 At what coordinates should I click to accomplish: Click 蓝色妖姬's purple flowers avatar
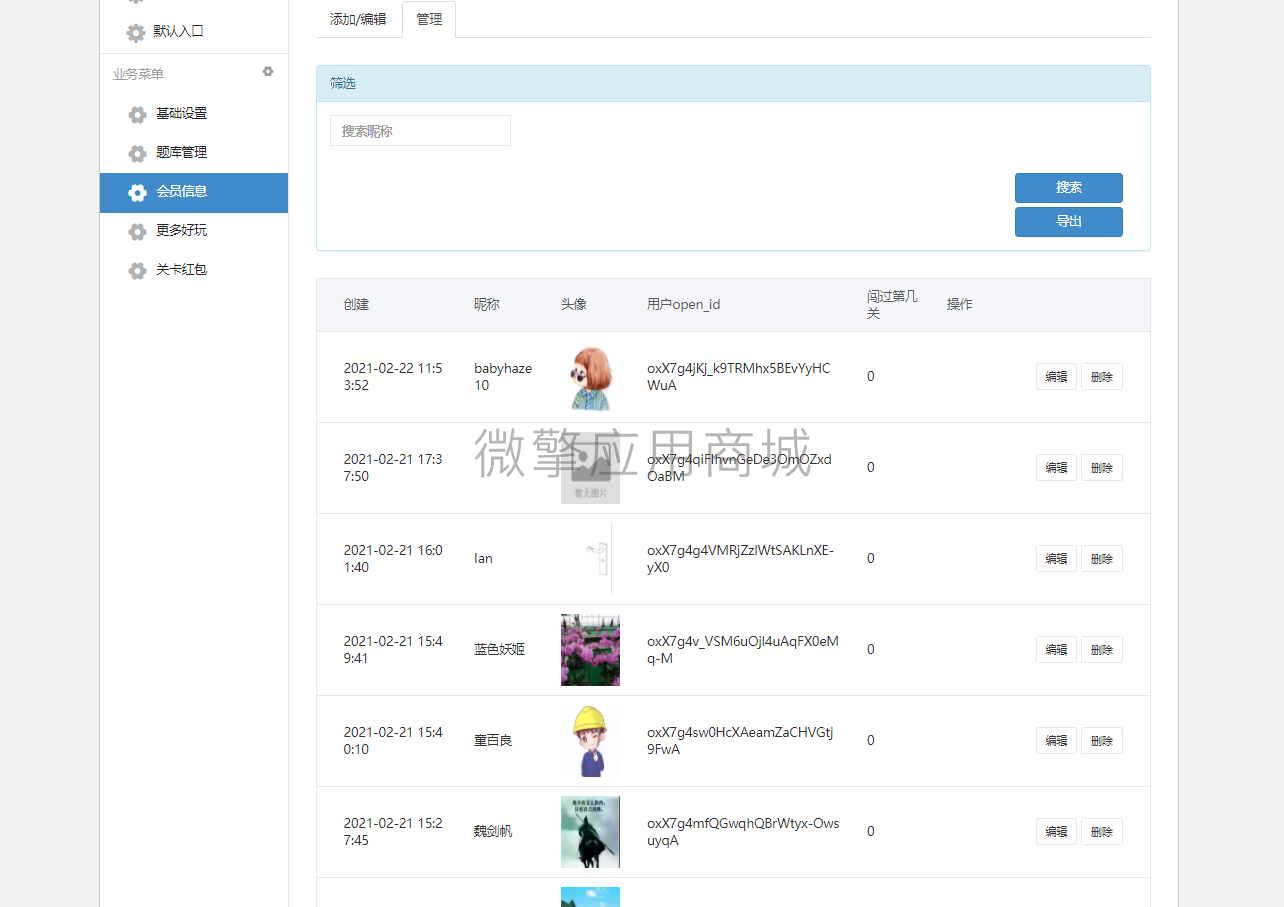pos(590,650)
